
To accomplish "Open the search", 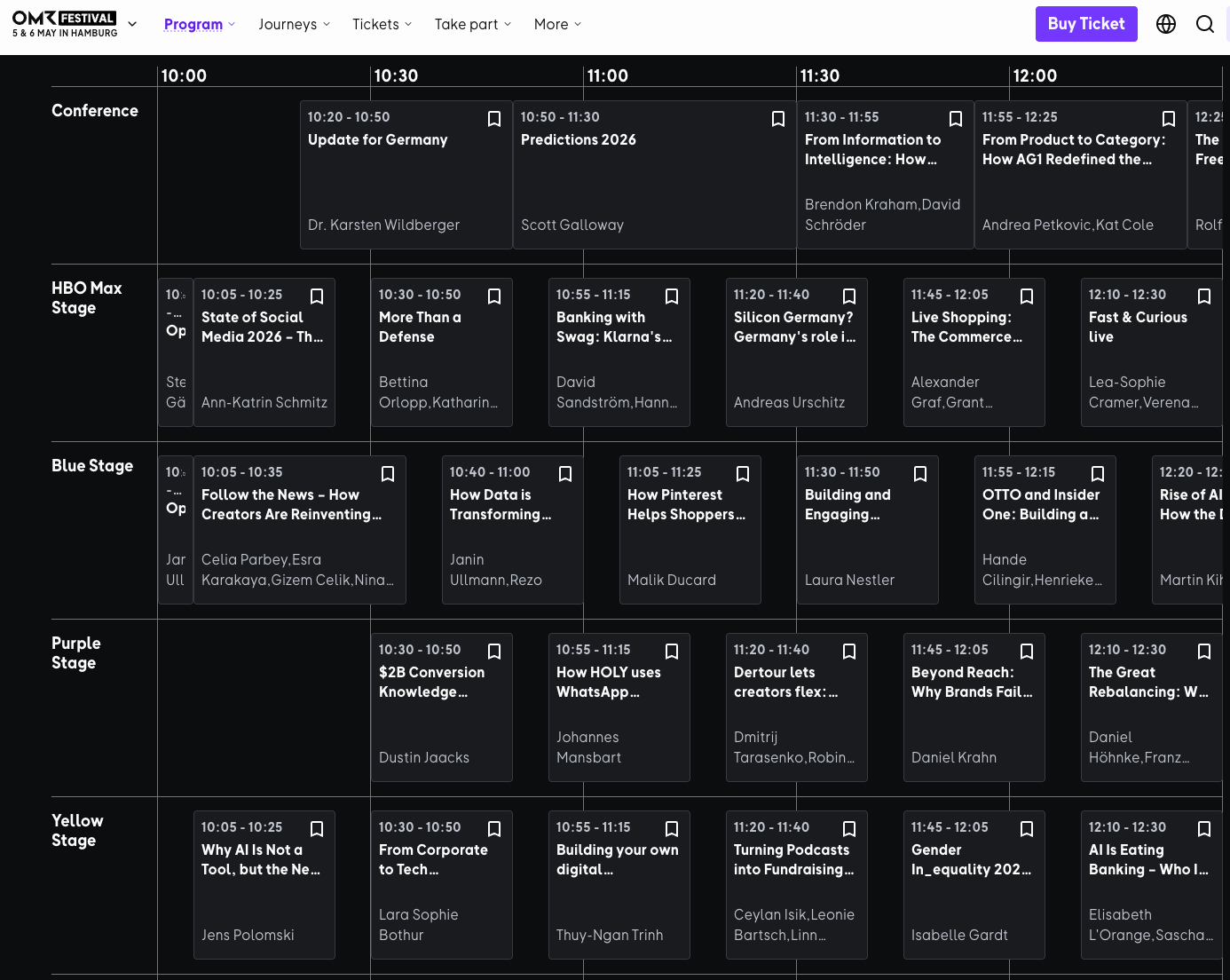I will (x=1205, y=24).
